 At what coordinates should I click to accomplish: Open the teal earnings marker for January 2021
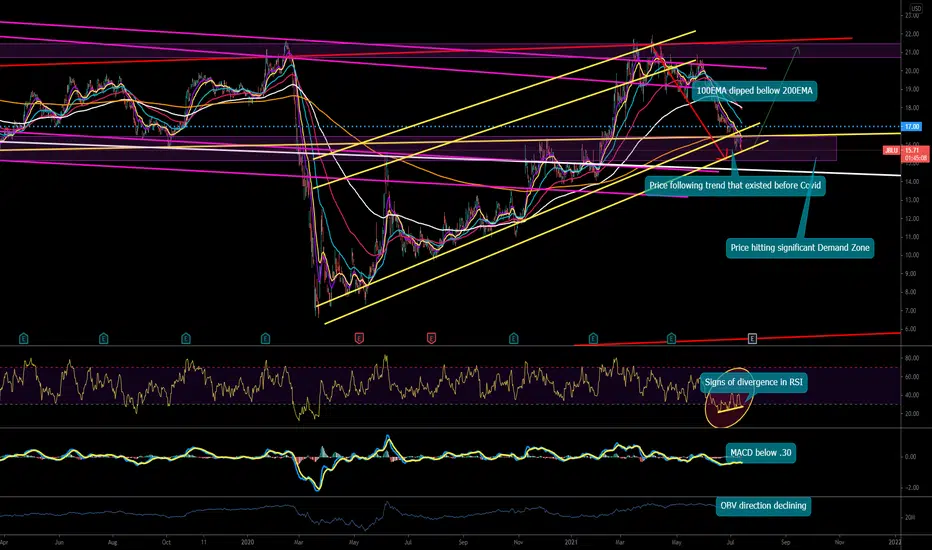tap(593, 339)
